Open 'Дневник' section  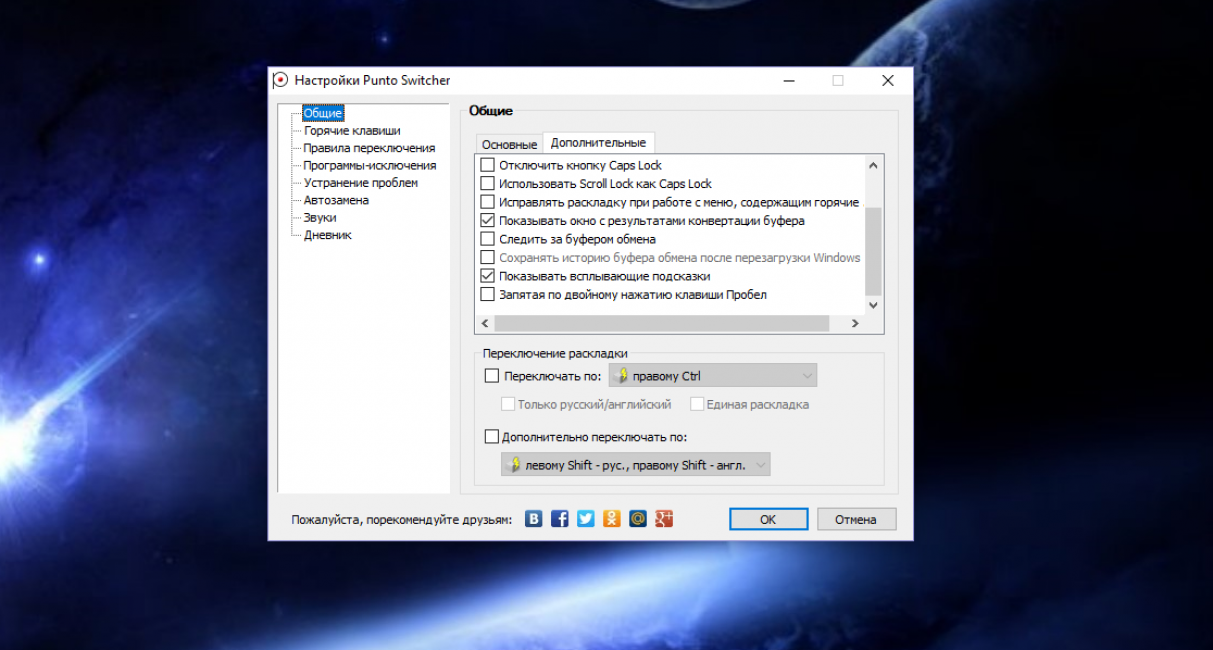(x=328, y=235)
